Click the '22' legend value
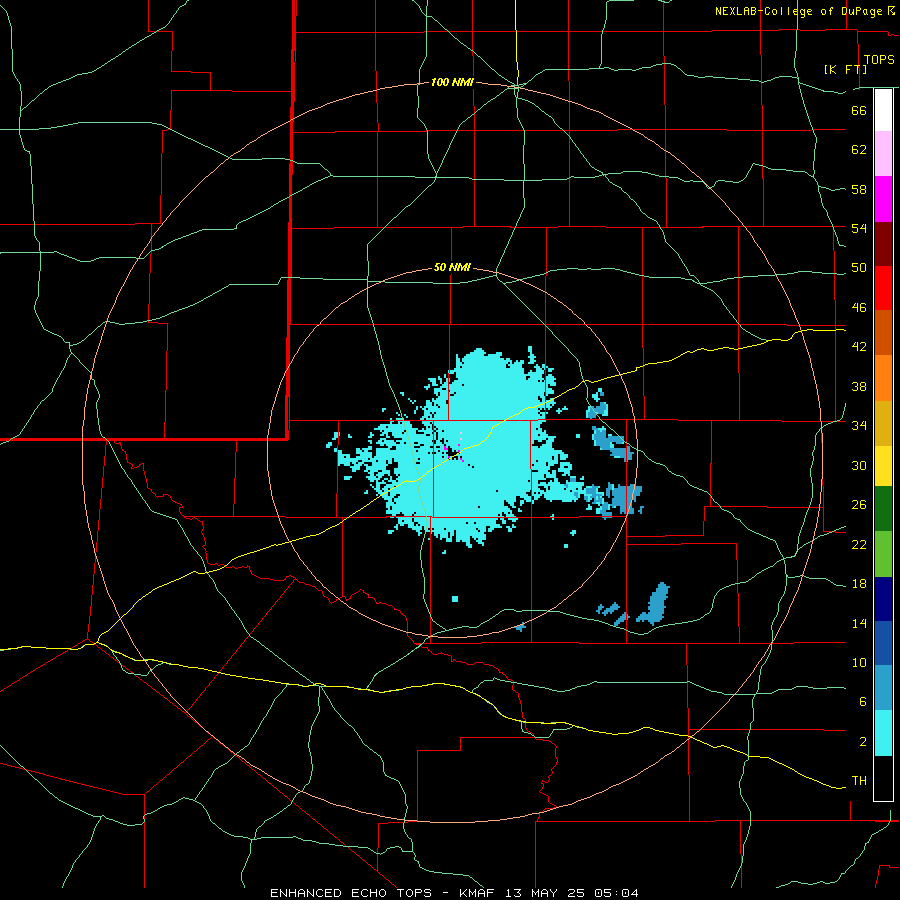The height and width of the screenshot is (900, 900). pyautogui.click(x=859, y=544)
